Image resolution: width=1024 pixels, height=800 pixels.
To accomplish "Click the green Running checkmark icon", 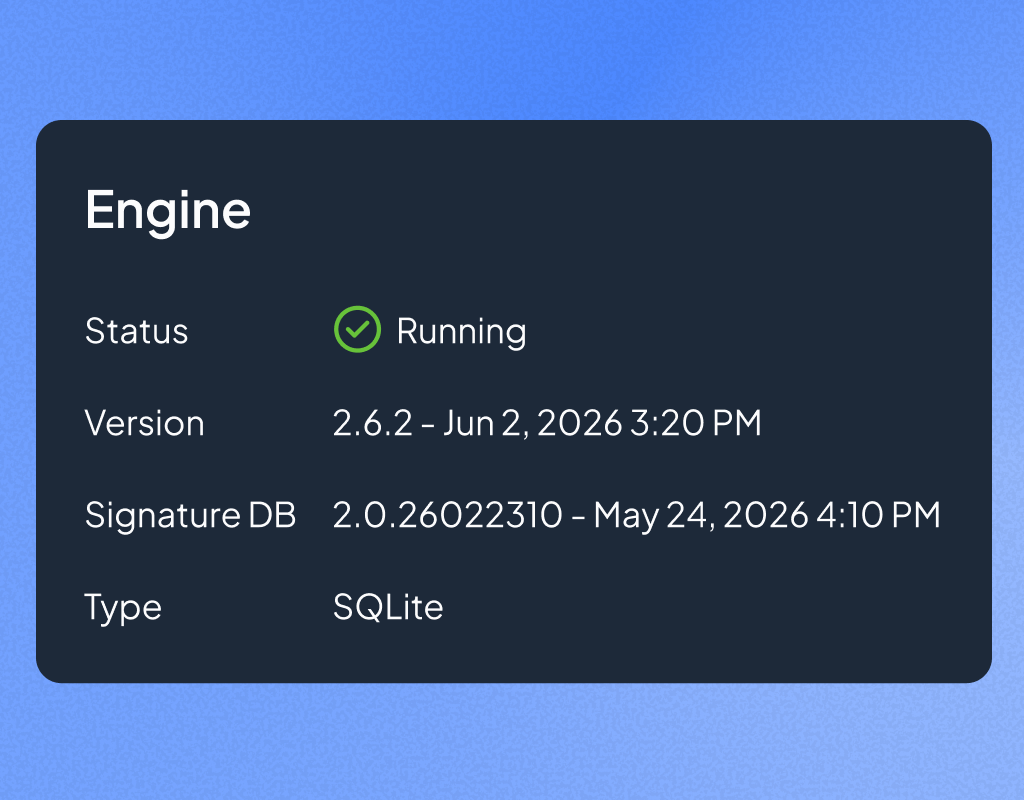I will (357, 329).
